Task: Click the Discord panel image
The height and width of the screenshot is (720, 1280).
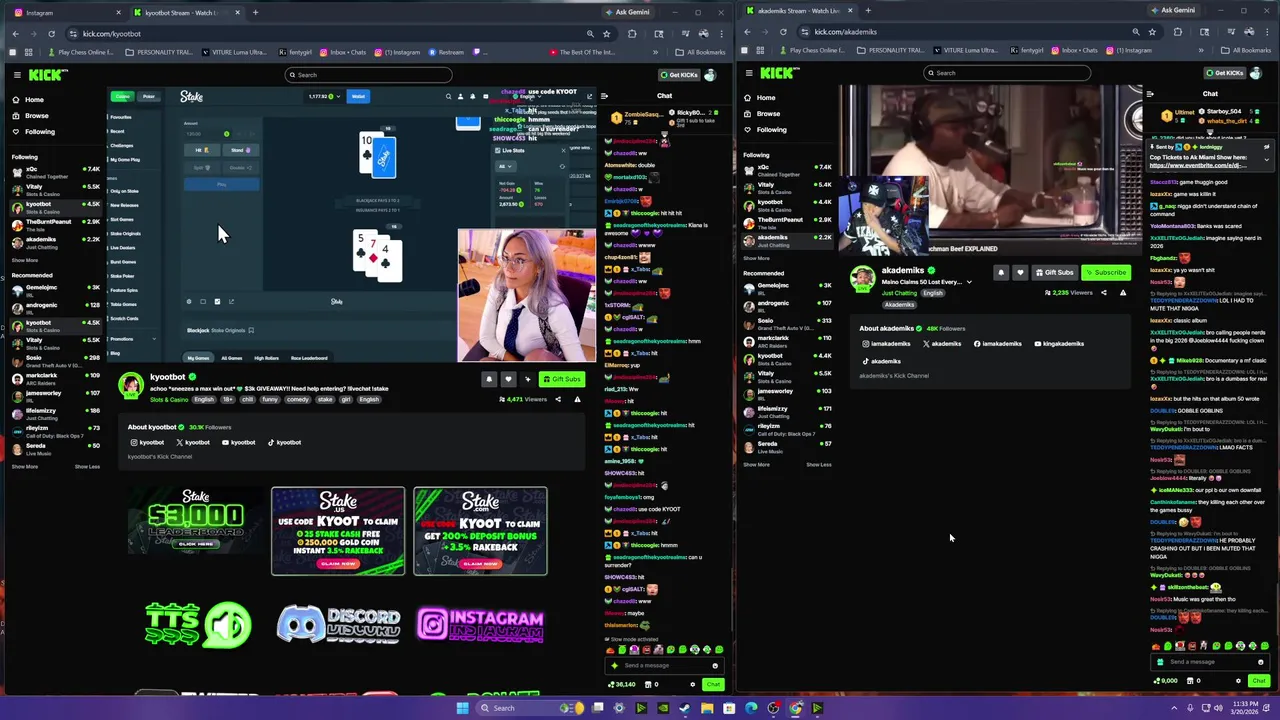Action: click(x=338, y=624)
